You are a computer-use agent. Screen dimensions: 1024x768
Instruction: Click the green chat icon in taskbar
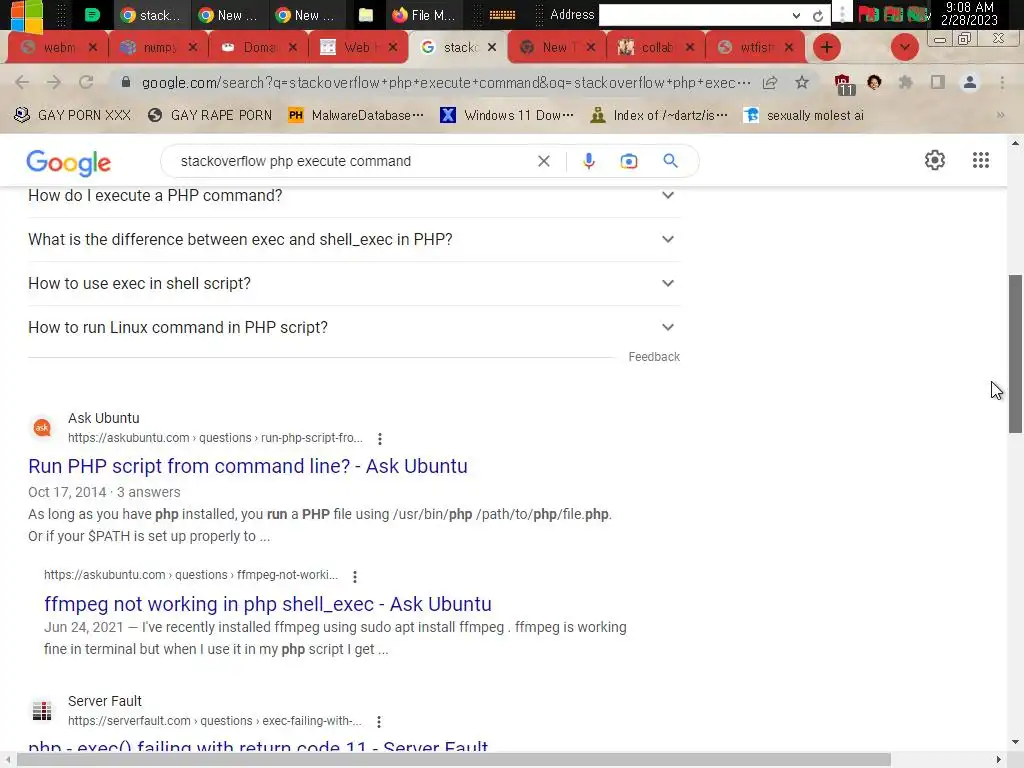[93, 14]
